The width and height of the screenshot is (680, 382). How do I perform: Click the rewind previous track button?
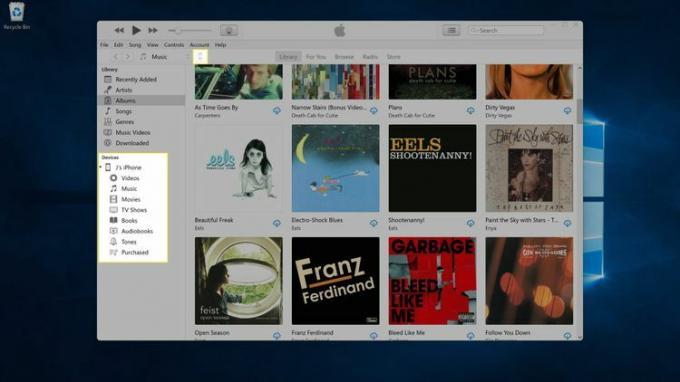(119, 30)
